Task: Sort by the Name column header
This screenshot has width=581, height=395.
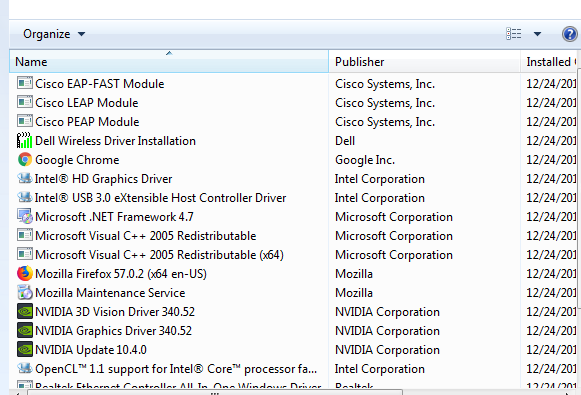Action: click(x=169, y=62)
